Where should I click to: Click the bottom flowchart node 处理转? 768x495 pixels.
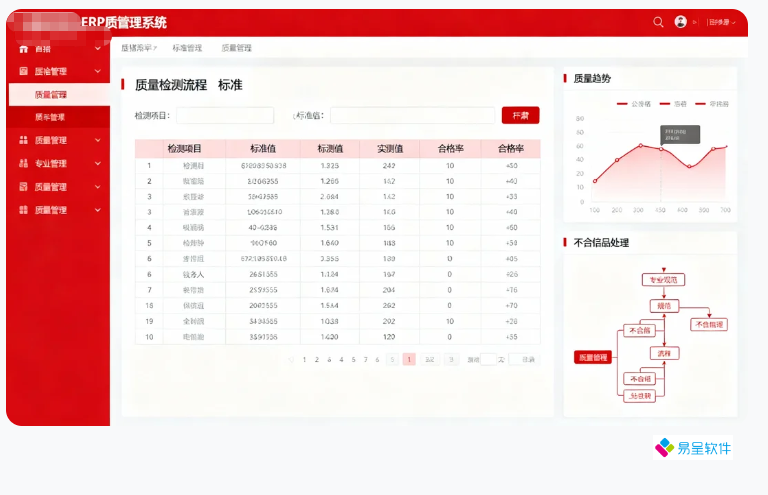[640, 396]
